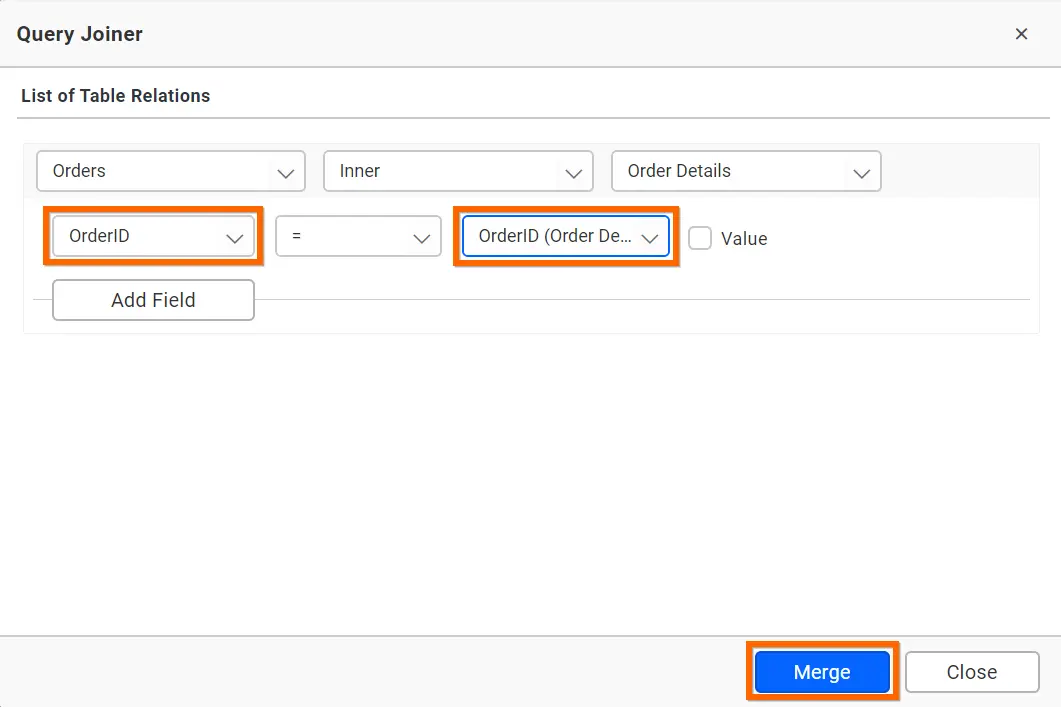
Task: Click the chevron on the equals operator selector
Action: [x=421, y=236]
